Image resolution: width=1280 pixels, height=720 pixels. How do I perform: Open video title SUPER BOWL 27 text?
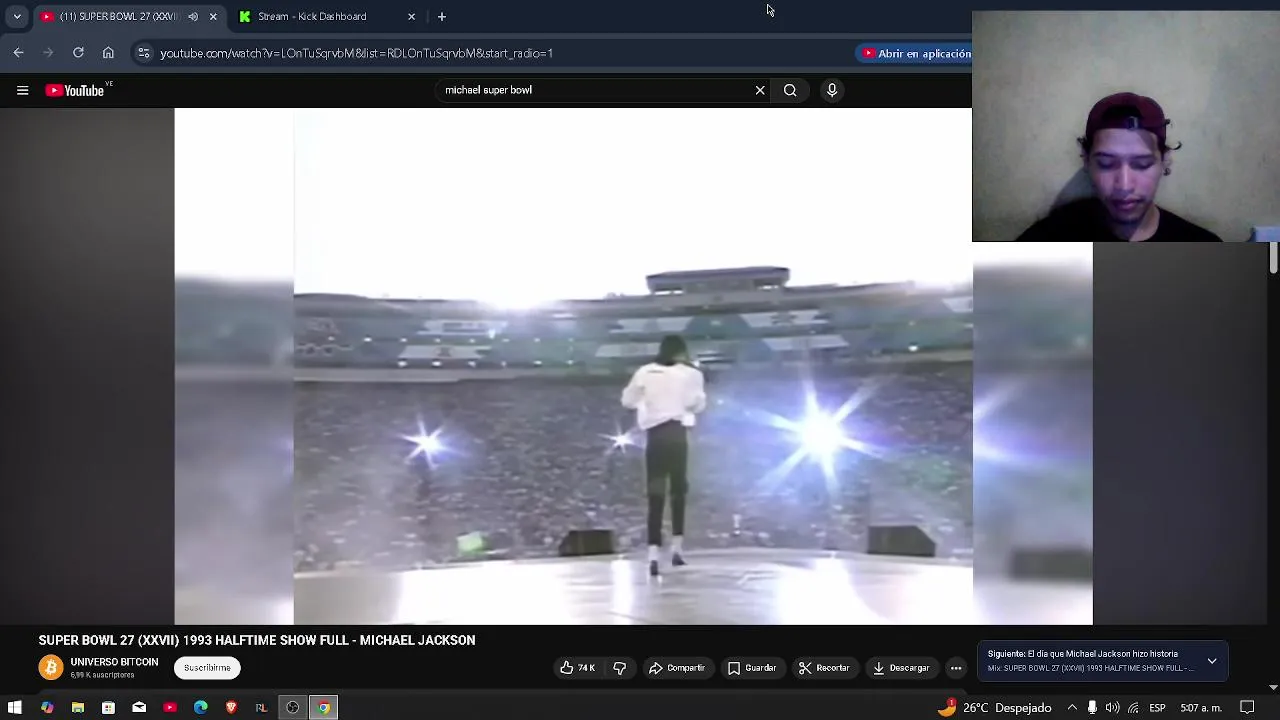click(x=257, y=640)
